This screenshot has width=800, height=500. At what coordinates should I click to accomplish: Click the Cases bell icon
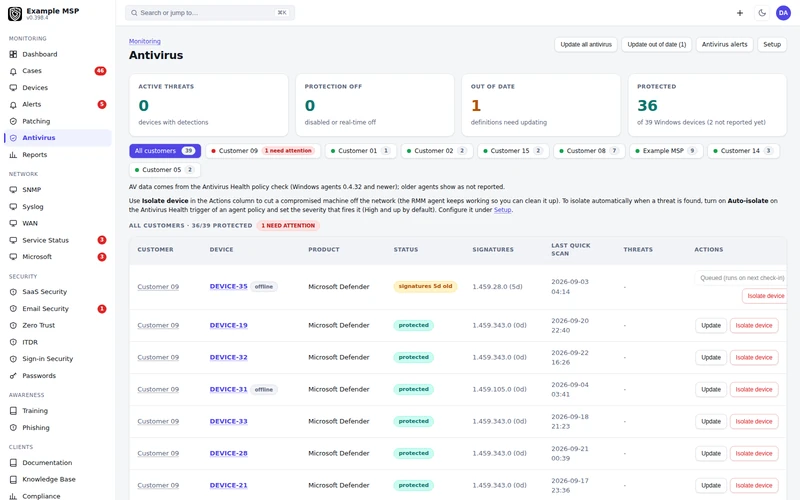[x=13, y=71]
